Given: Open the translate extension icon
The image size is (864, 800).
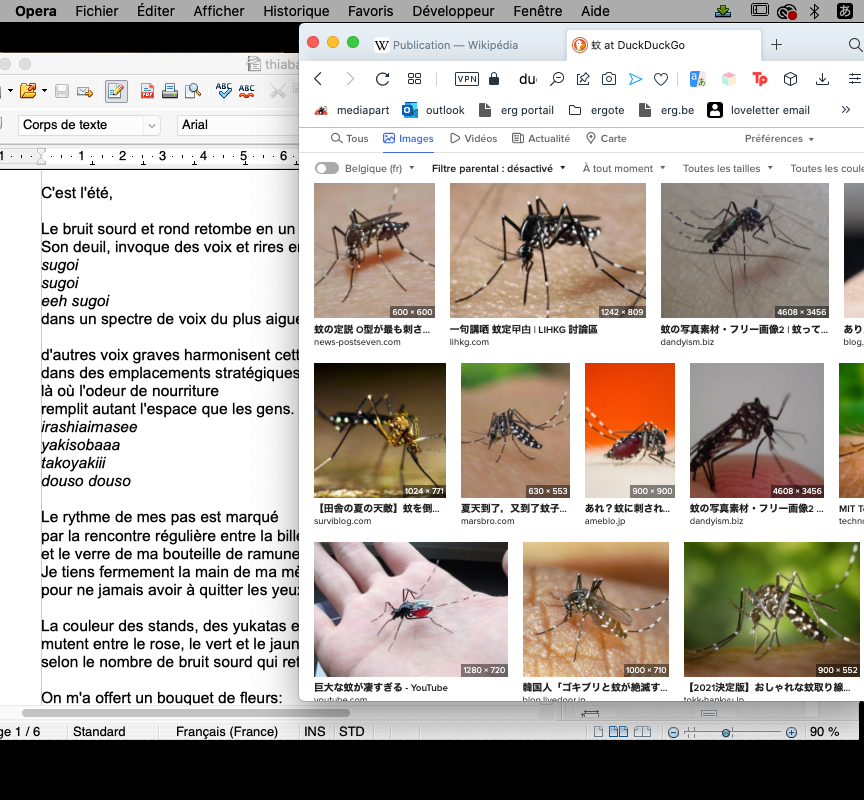Looking at the screenshot, I should tap(698, 79).
